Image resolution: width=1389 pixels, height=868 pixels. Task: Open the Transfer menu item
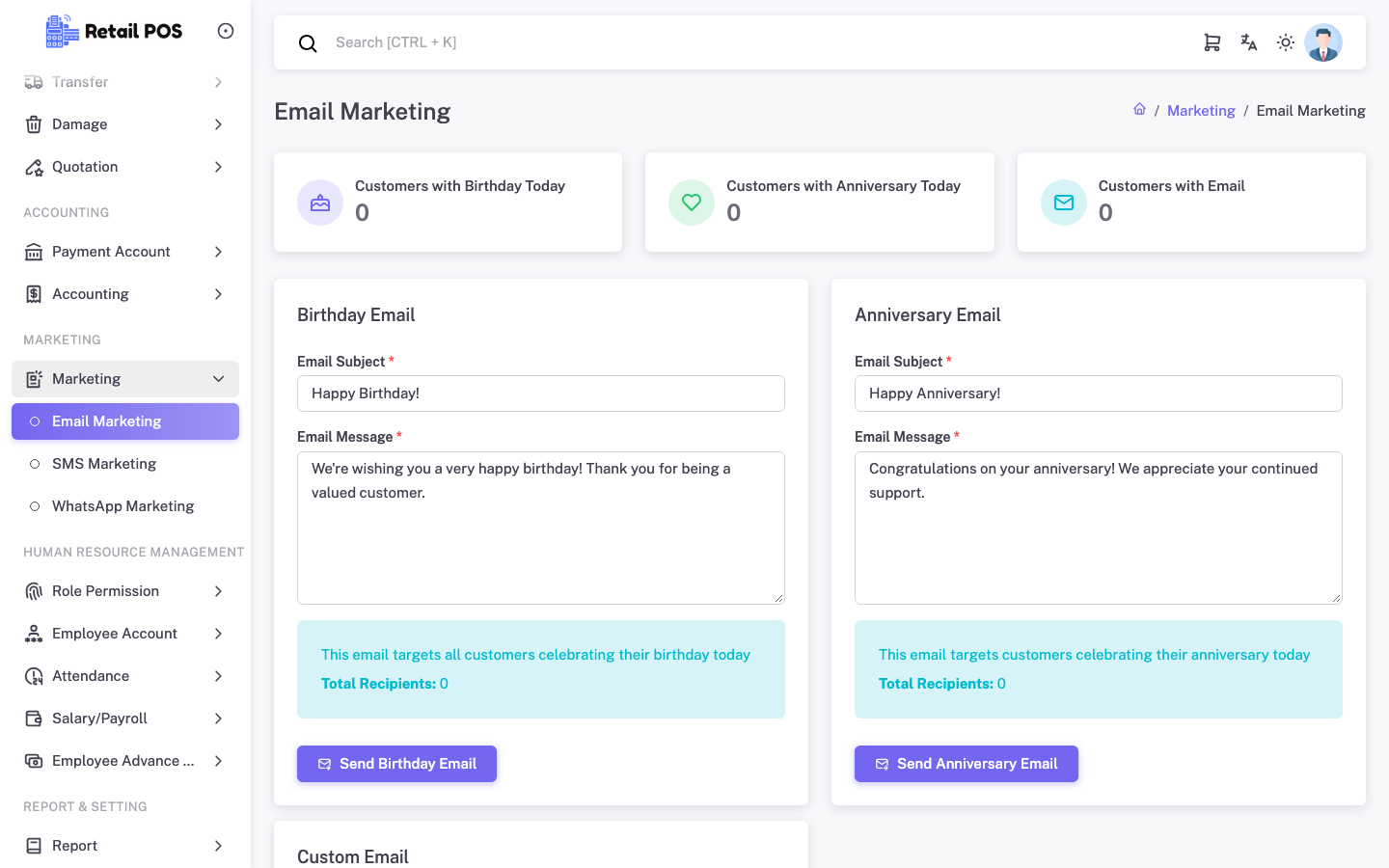click(x=125, y=82)
